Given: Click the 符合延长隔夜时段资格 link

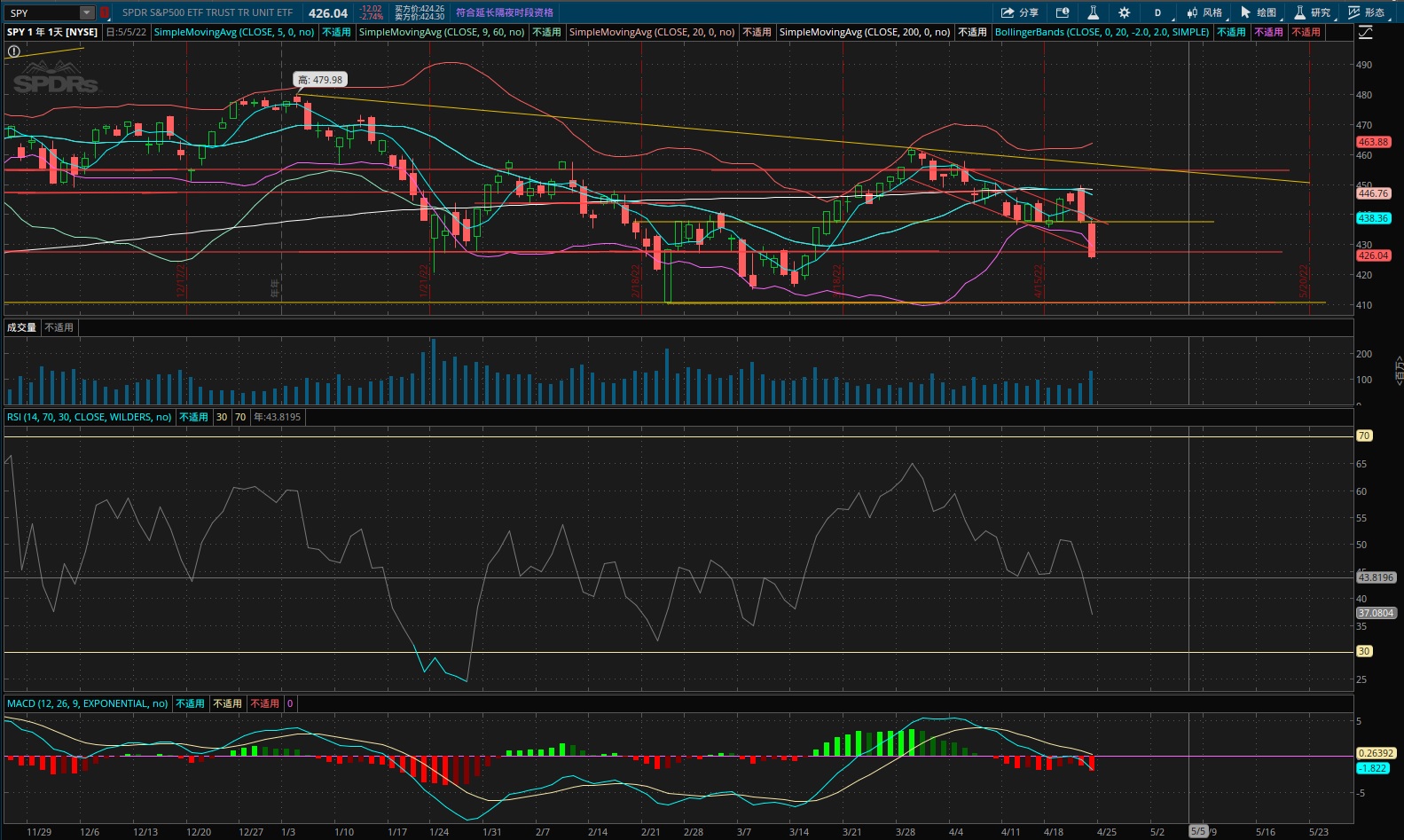Looking at the screenshot, I should pyautogui.click(x=505, y=12).
